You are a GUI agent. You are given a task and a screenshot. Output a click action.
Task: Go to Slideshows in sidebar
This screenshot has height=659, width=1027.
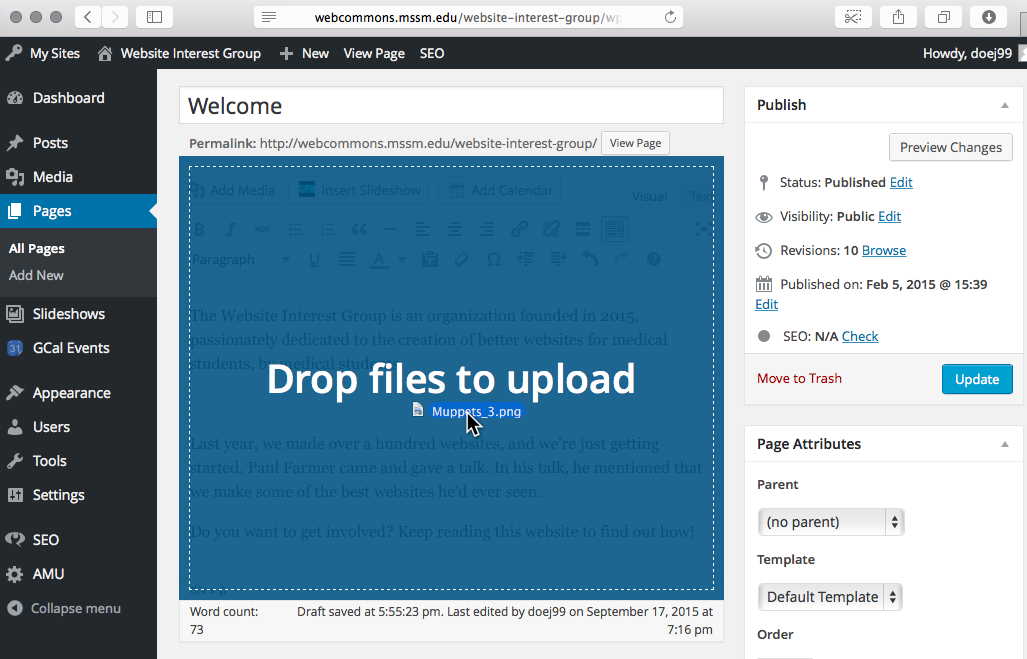click(x=68, y=314)
